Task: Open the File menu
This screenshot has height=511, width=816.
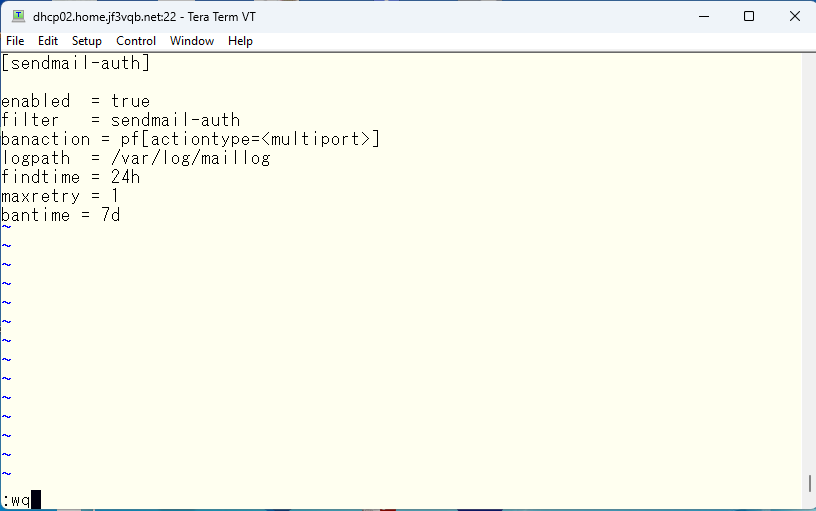Action: click(15, 41)
